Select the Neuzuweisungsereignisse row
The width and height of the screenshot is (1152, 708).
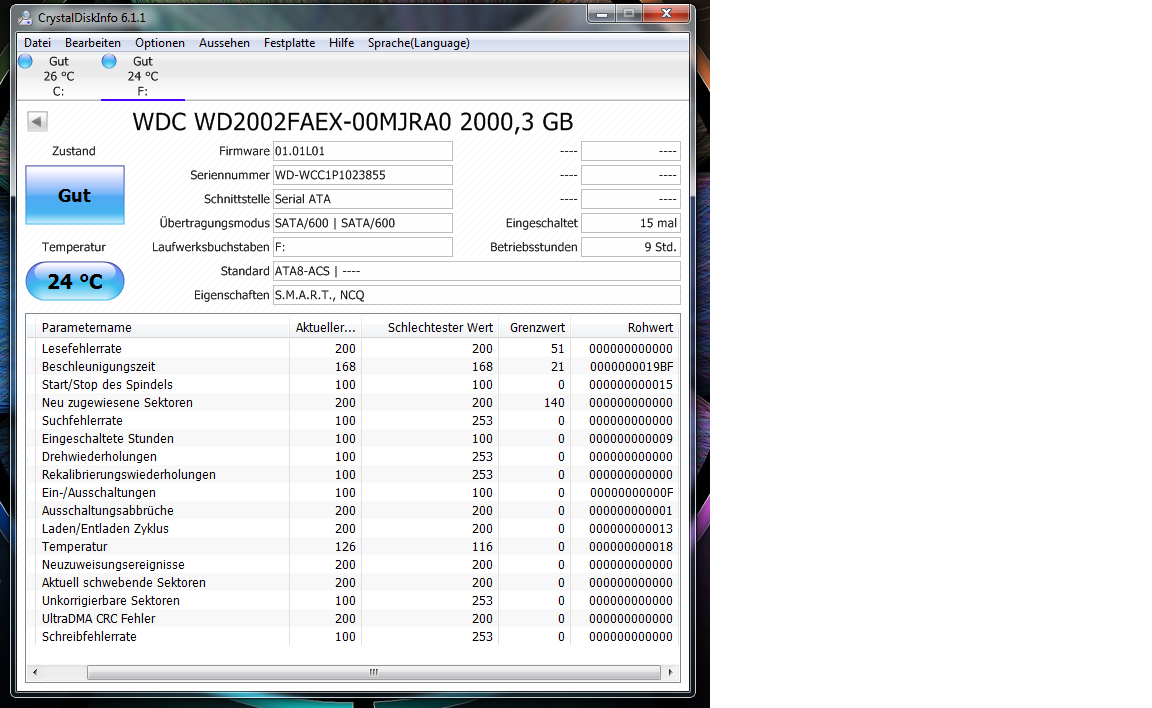[353, 565]
